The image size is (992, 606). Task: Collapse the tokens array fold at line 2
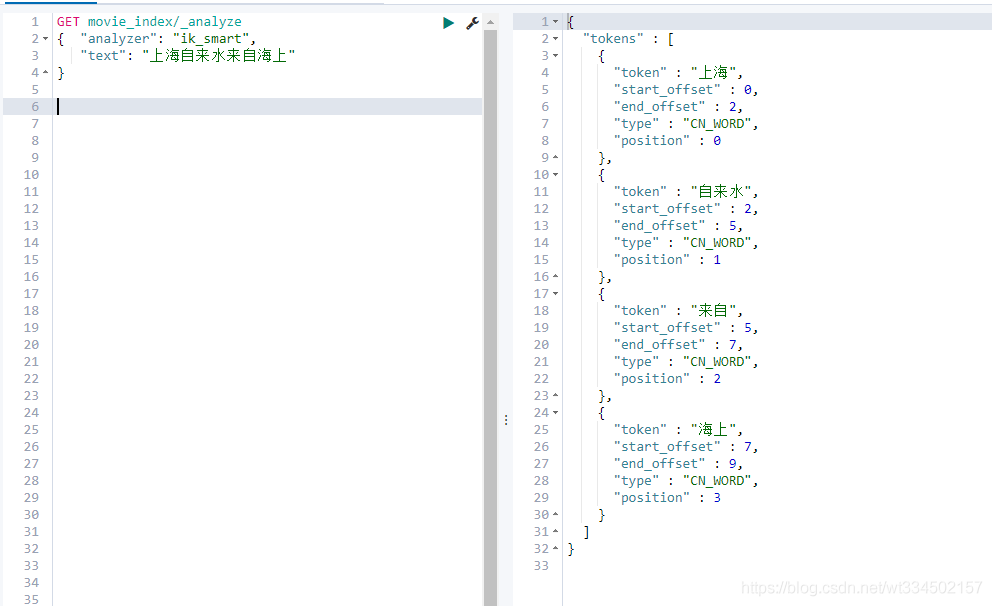555,39
